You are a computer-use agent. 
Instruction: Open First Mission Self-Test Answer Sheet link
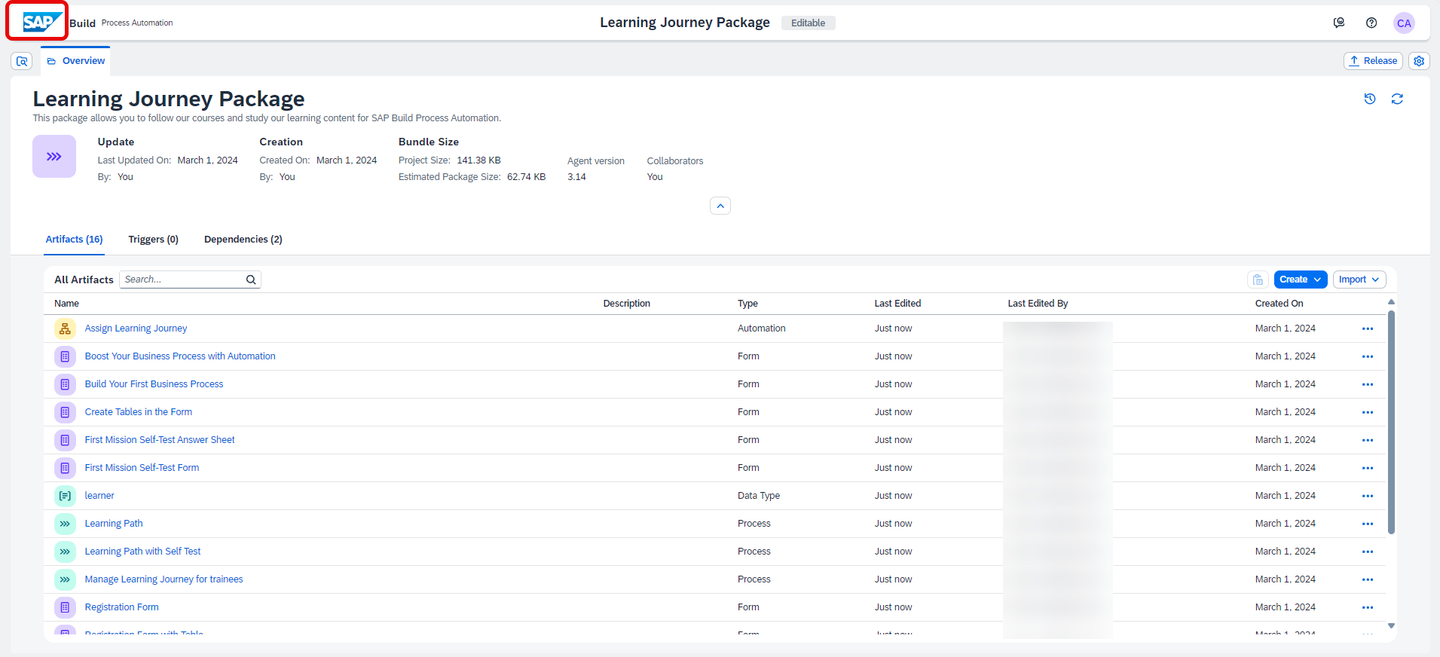click(x=160, y=440)
